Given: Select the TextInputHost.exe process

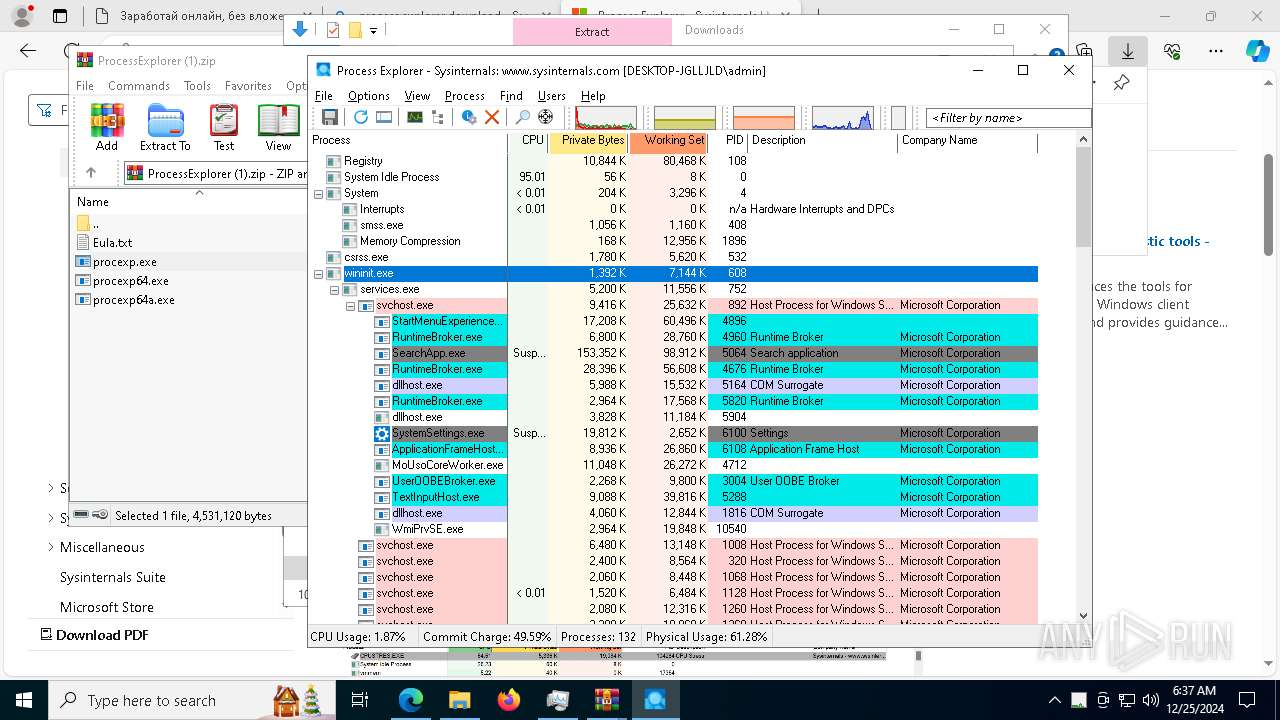Looking at the screenshot, I should tap(675, 497).
